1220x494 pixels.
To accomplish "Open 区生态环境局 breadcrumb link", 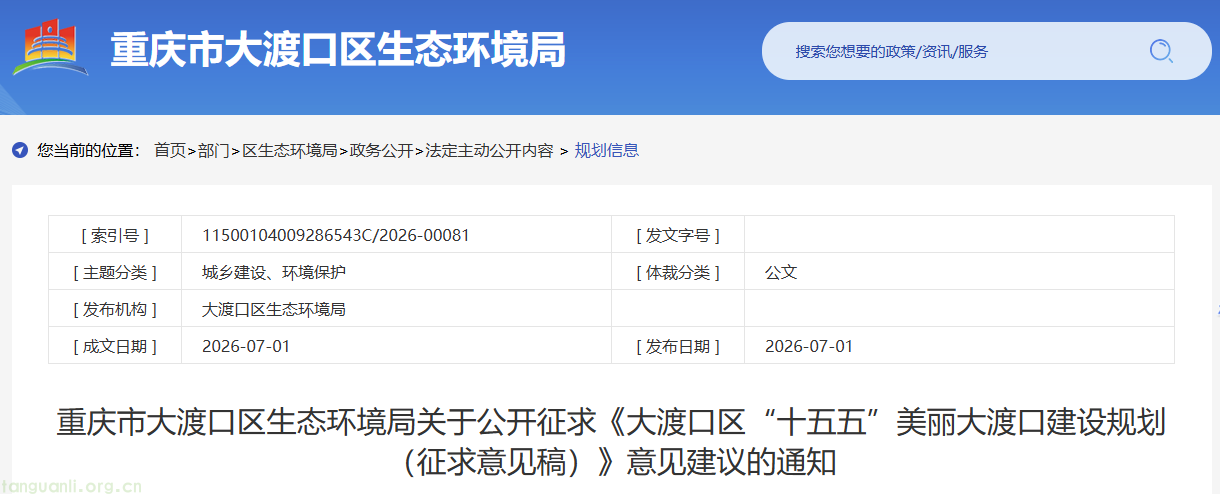I will (x=290, y=151).
